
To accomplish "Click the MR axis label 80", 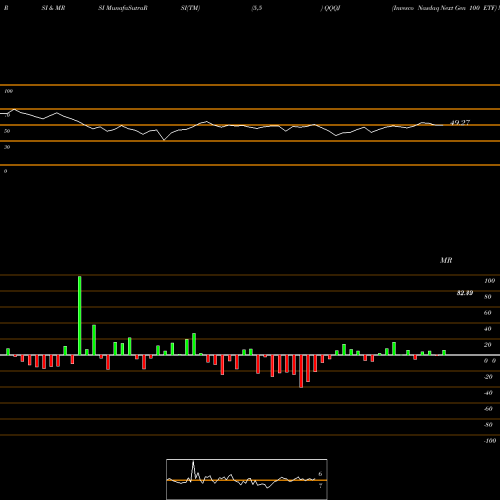I will tap(488, 297).
